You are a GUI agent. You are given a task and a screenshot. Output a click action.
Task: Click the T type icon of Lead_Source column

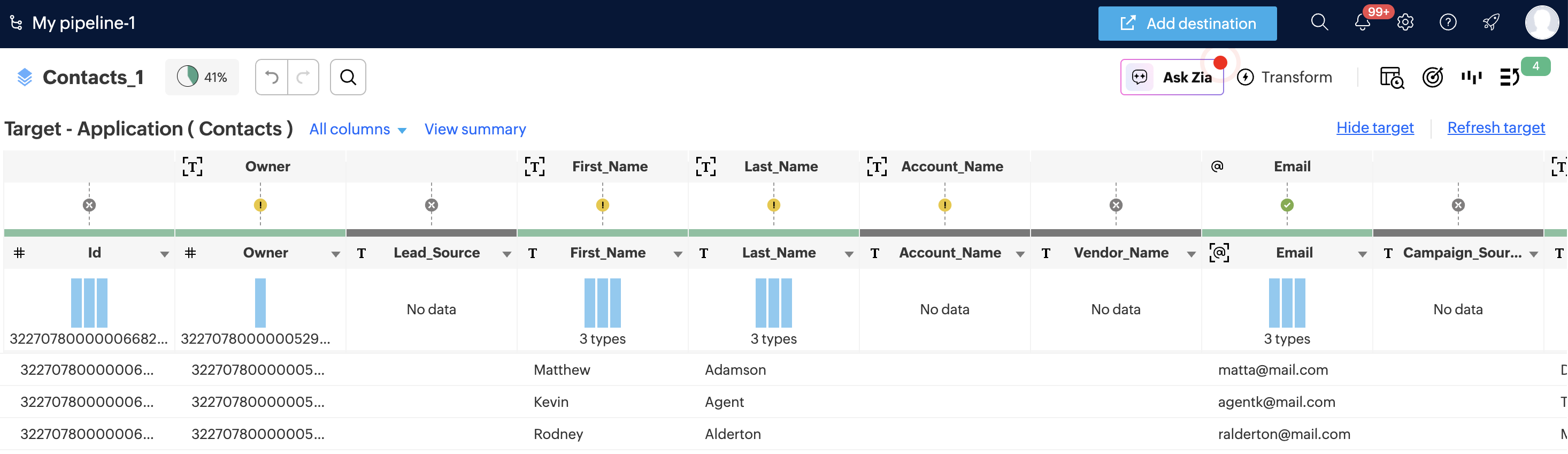[x=362, y=253]
